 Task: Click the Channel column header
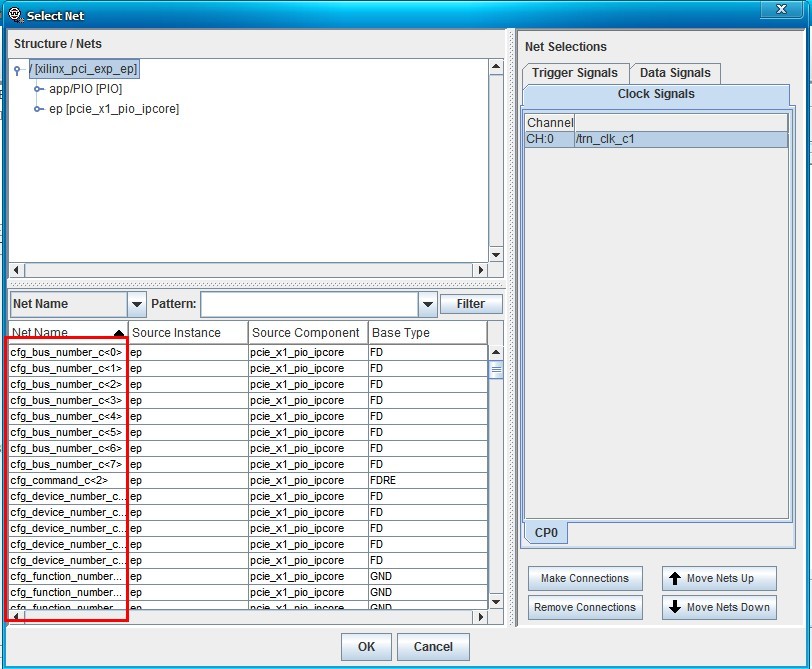click(x=549, y=123)
